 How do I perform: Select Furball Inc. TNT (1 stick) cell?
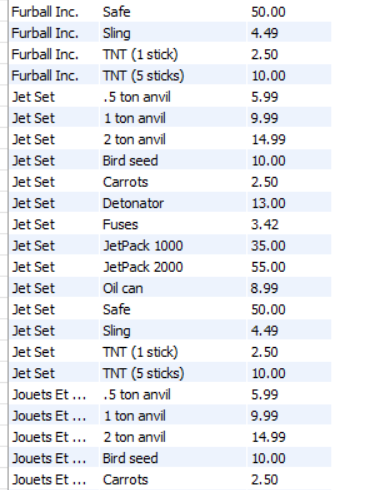coord(173,54)
